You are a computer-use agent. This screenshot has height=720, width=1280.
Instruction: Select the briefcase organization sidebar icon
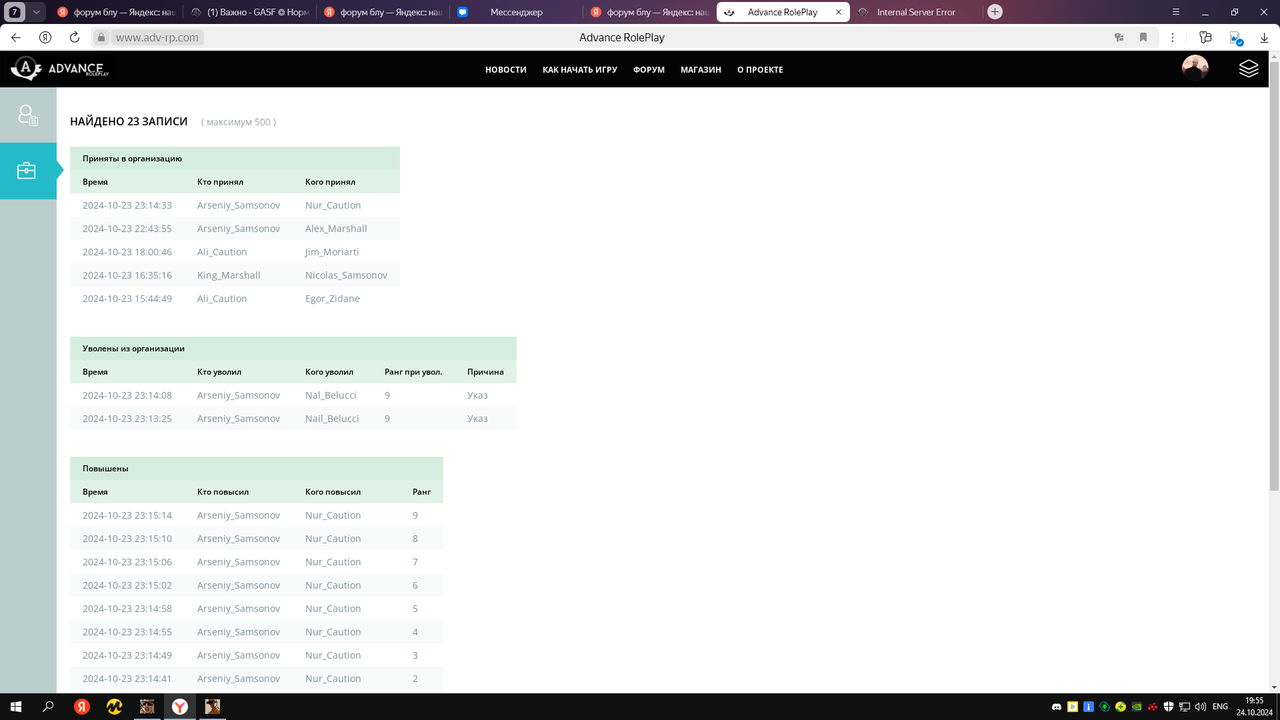point(27,171)
